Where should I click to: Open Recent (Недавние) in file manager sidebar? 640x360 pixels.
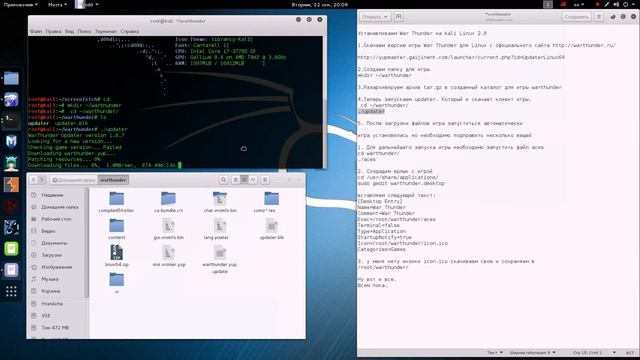[52, 195]
